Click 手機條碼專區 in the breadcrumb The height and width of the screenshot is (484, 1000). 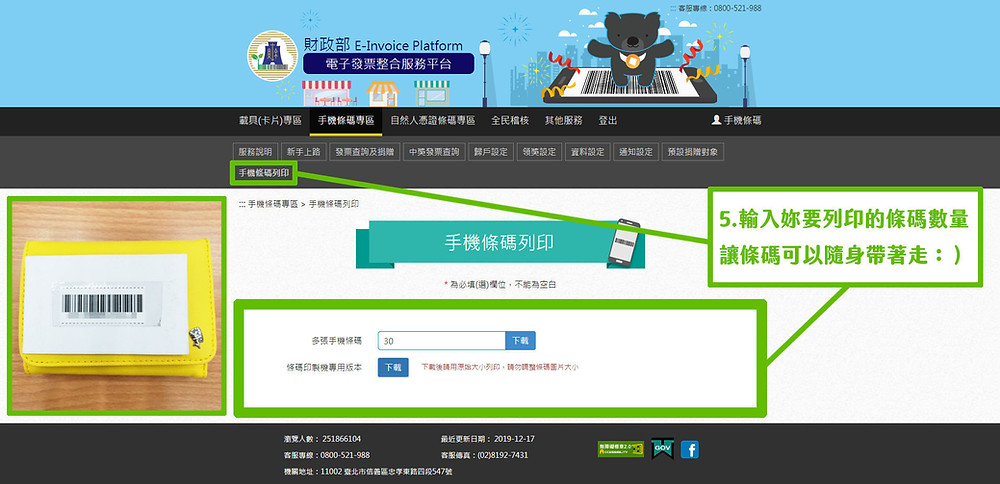(x=272, y=204)
